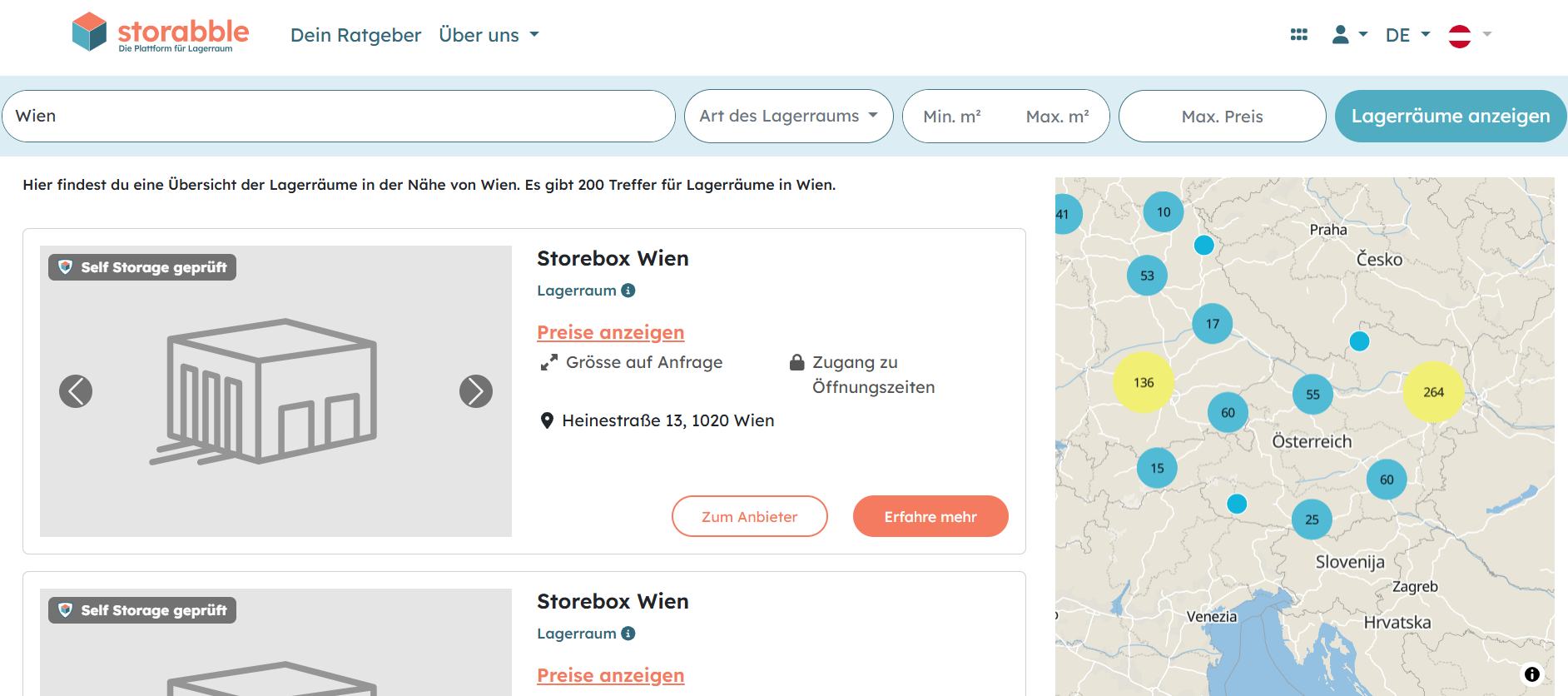Show next image in first Storebox card
The height and width of the screenshot is (696, 1568).
coord(476,391)
